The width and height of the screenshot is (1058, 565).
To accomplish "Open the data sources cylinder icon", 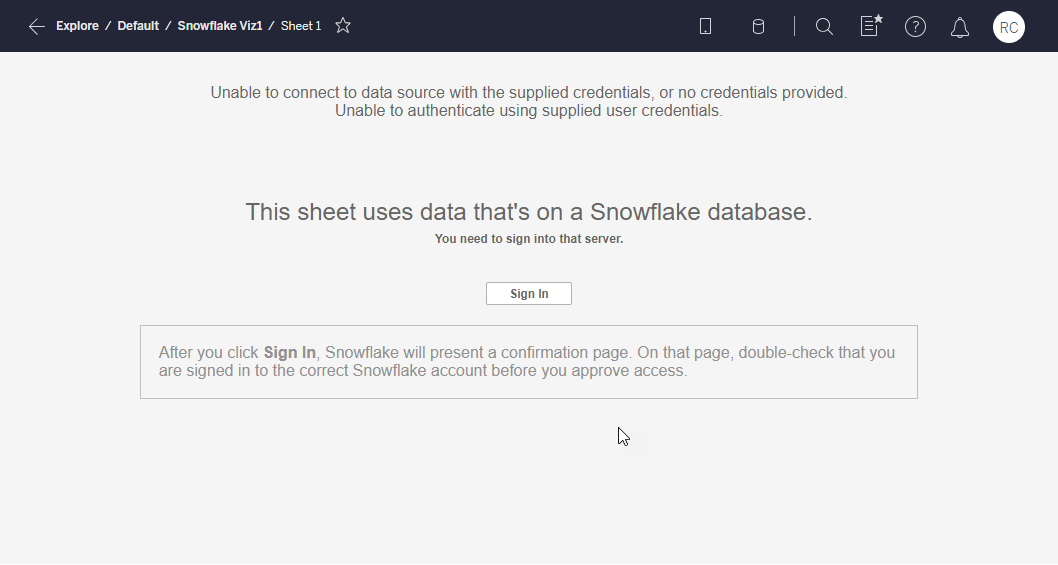I will [x=758, y=26].
